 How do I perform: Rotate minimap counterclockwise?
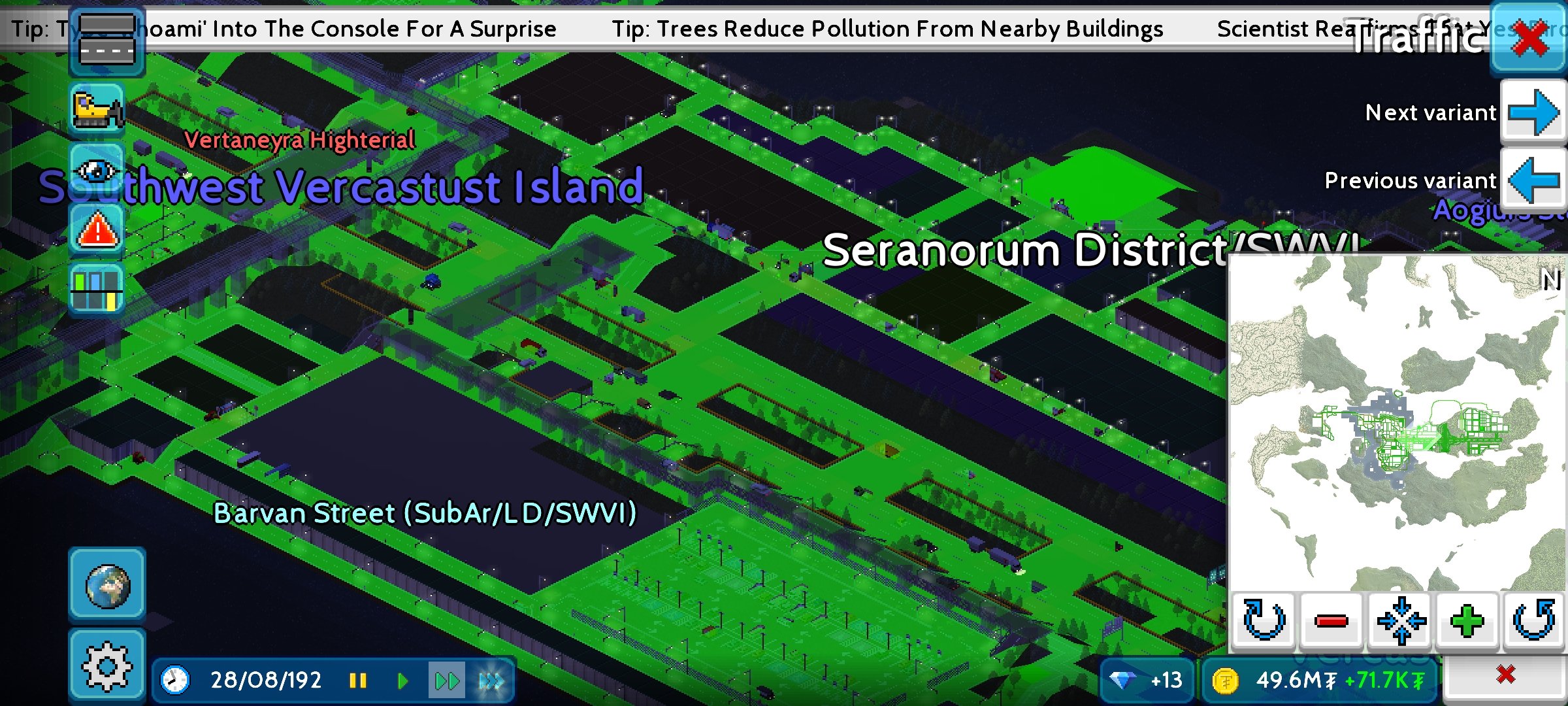click(1534, 620)
